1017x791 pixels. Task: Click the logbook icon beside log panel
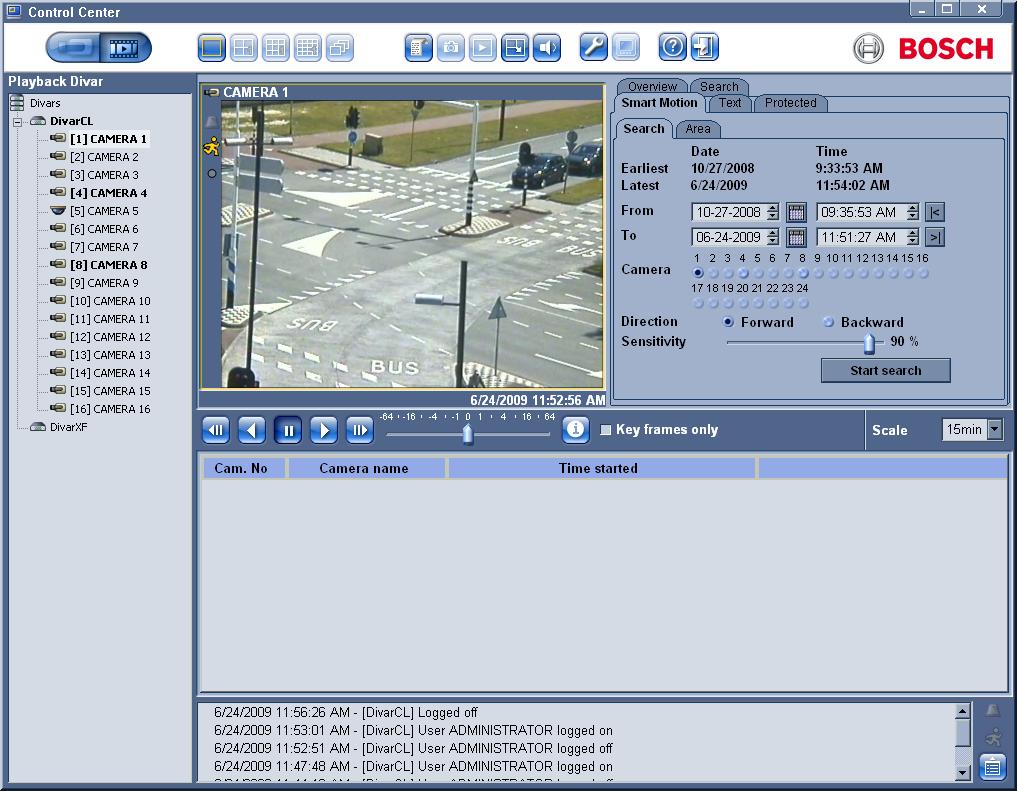tap(992, 767)
